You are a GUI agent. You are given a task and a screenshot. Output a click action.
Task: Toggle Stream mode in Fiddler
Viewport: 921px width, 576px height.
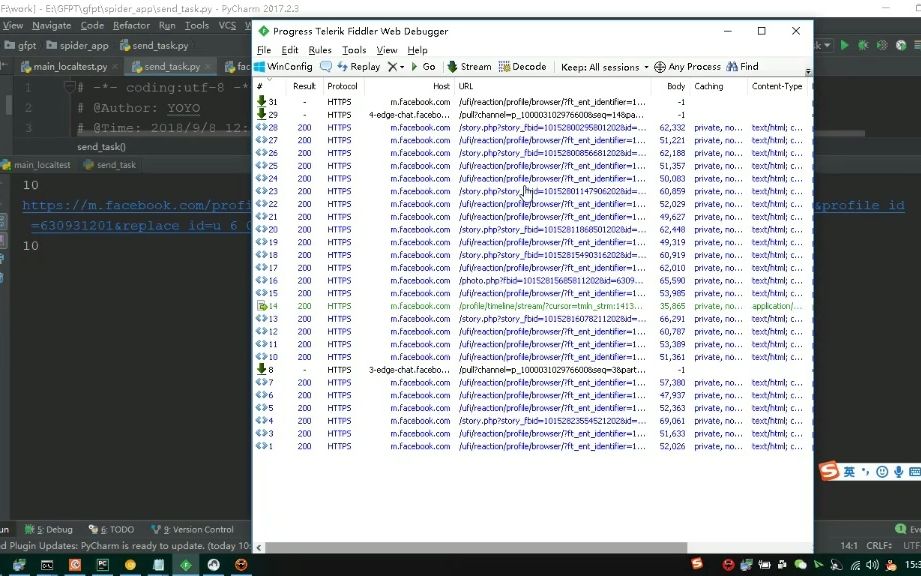coord(467,66)
